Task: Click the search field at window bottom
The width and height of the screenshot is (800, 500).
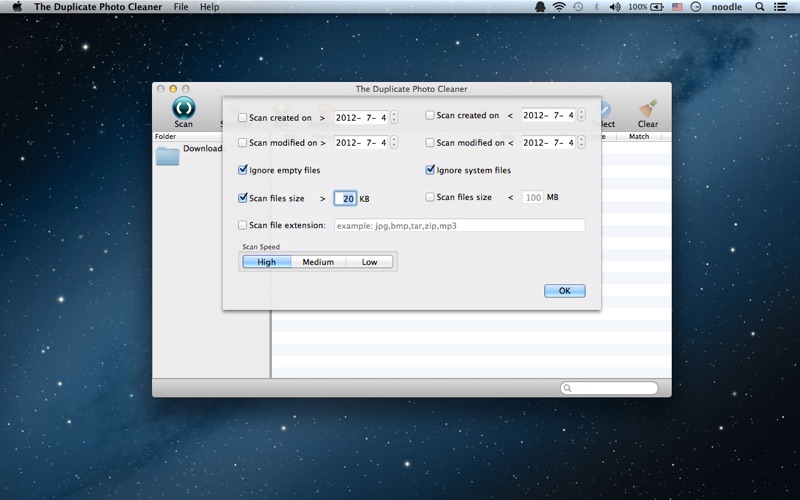Action: (609, 388)
